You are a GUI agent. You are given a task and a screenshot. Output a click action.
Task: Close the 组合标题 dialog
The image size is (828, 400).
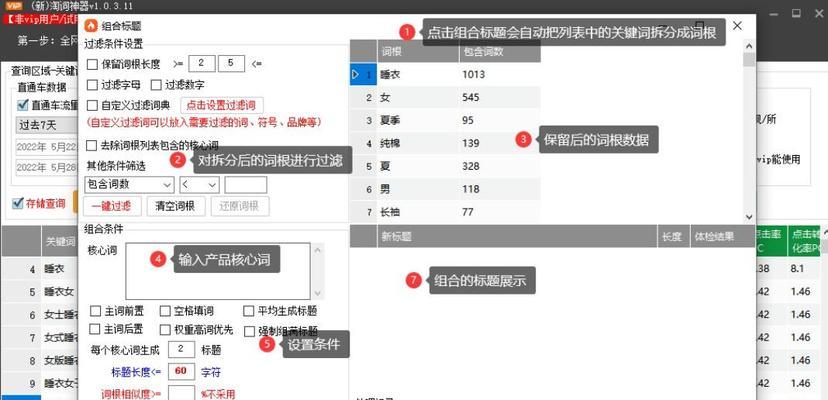pyautogui.click(x=738, y=25)
